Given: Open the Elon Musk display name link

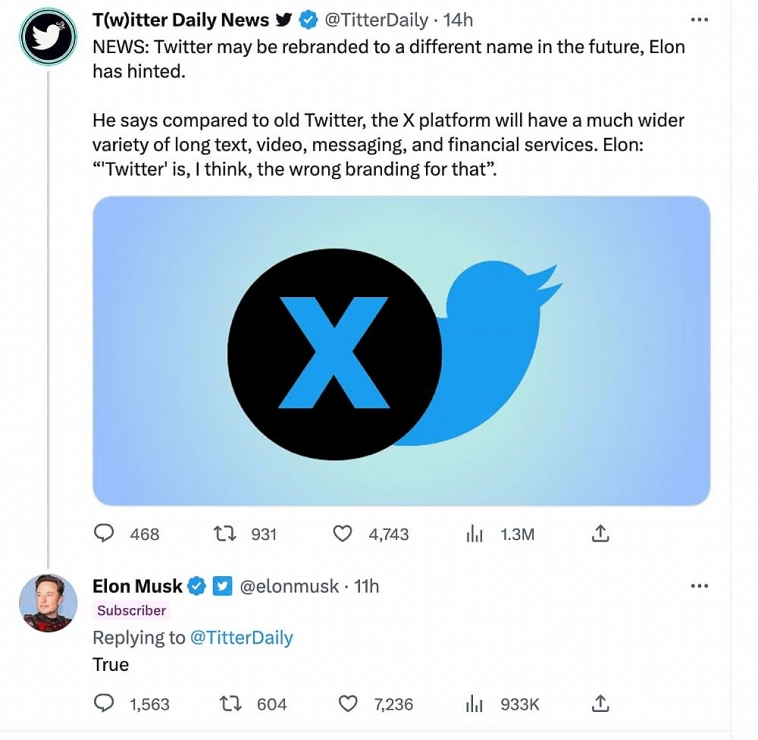Looking at the screenshot, I should 137,586.
